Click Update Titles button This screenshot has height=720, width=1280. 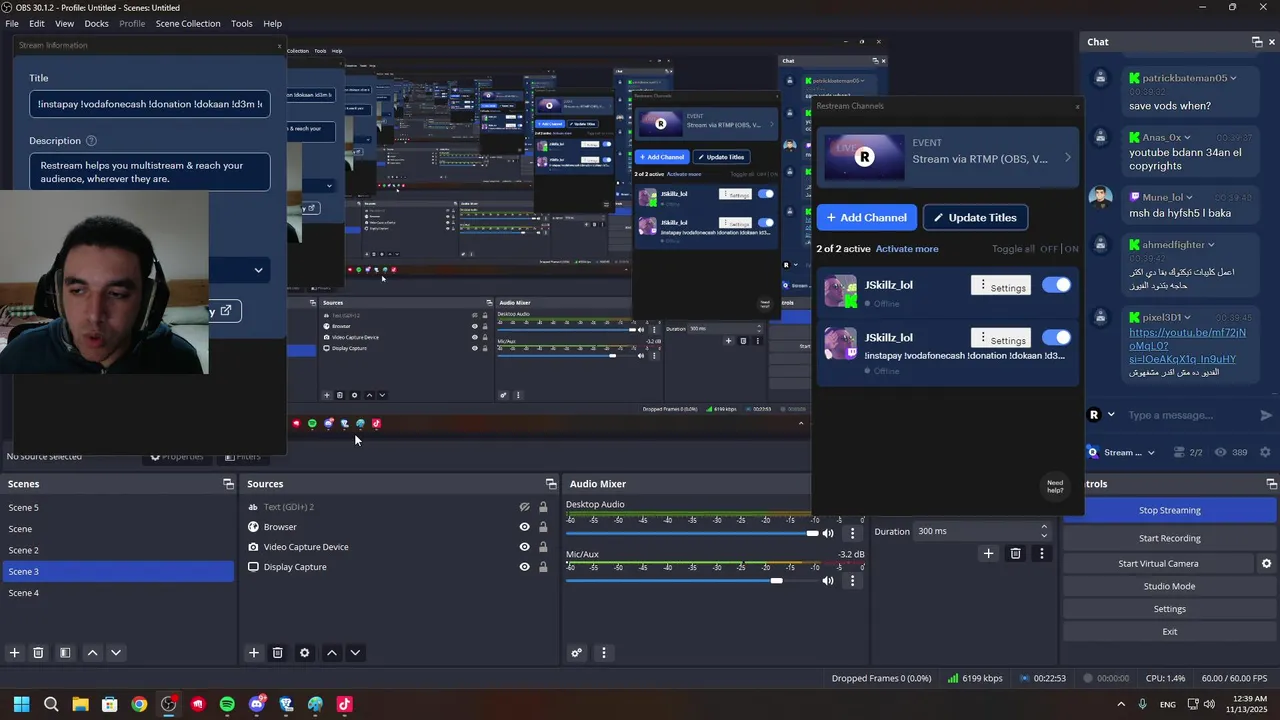pos(975,217)
